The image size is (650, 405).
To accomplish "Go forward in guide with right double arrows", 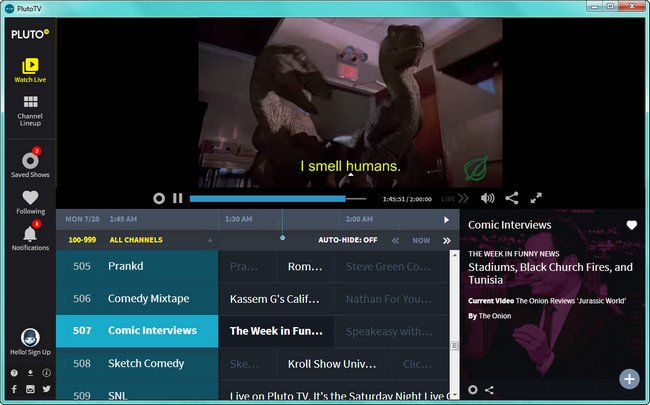I will (446, 241).
